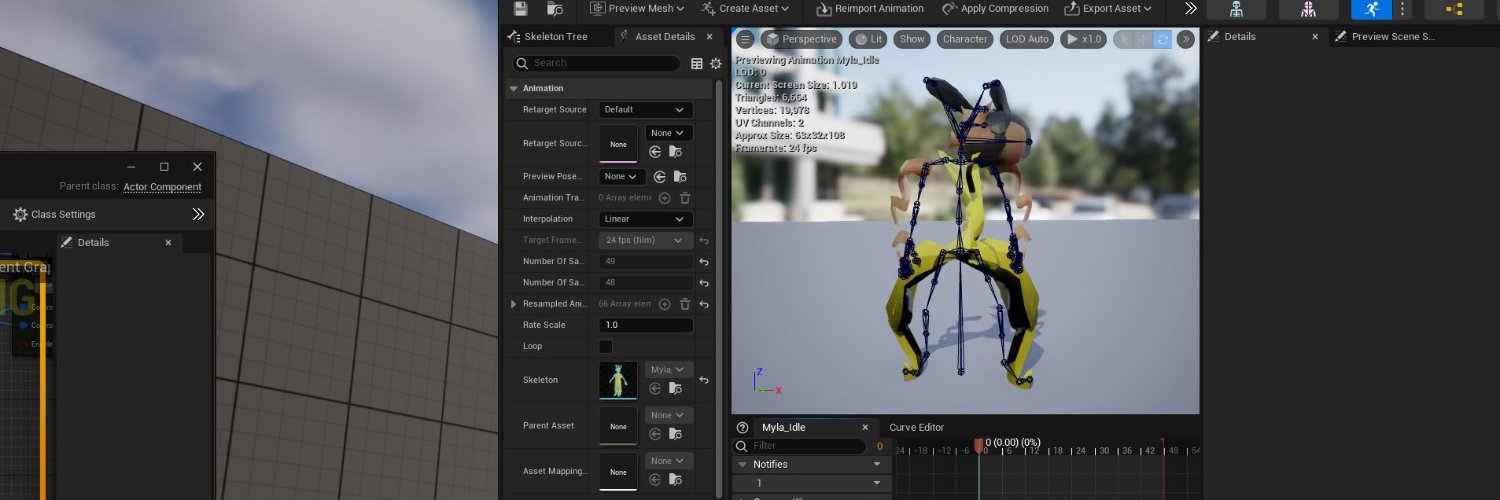Toggle rotate transform mode in viewport
Viewport: 1500px width, 500px height.
[1162, 39]
